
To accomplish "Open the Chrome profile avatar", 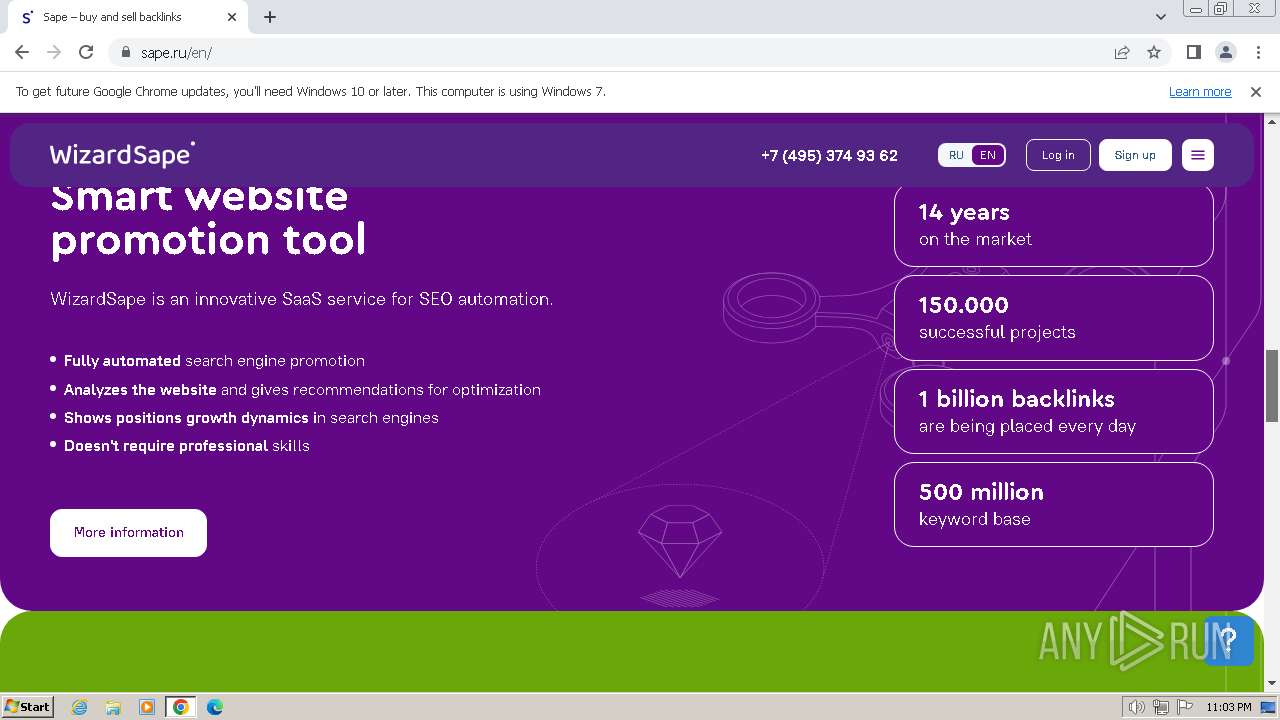I will pyautogui.click(x=1225, y=52).
